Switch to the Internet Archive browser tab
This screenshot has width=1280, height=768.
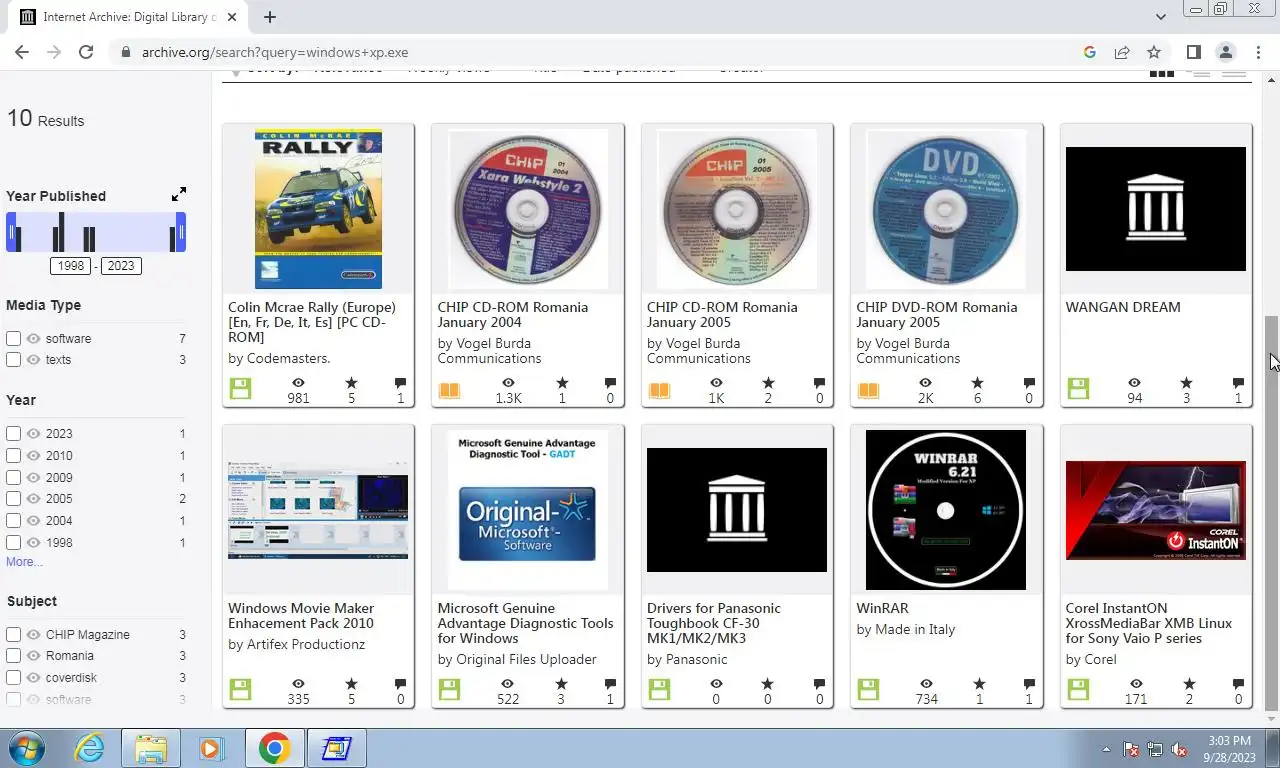pos(130,17)
